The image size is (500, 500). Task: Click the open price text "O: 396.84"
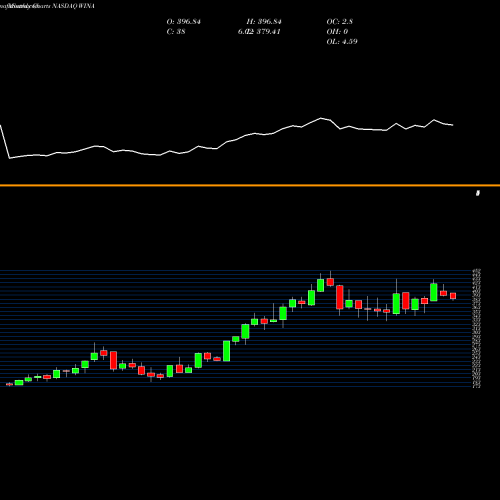click(x=184, y=22)
